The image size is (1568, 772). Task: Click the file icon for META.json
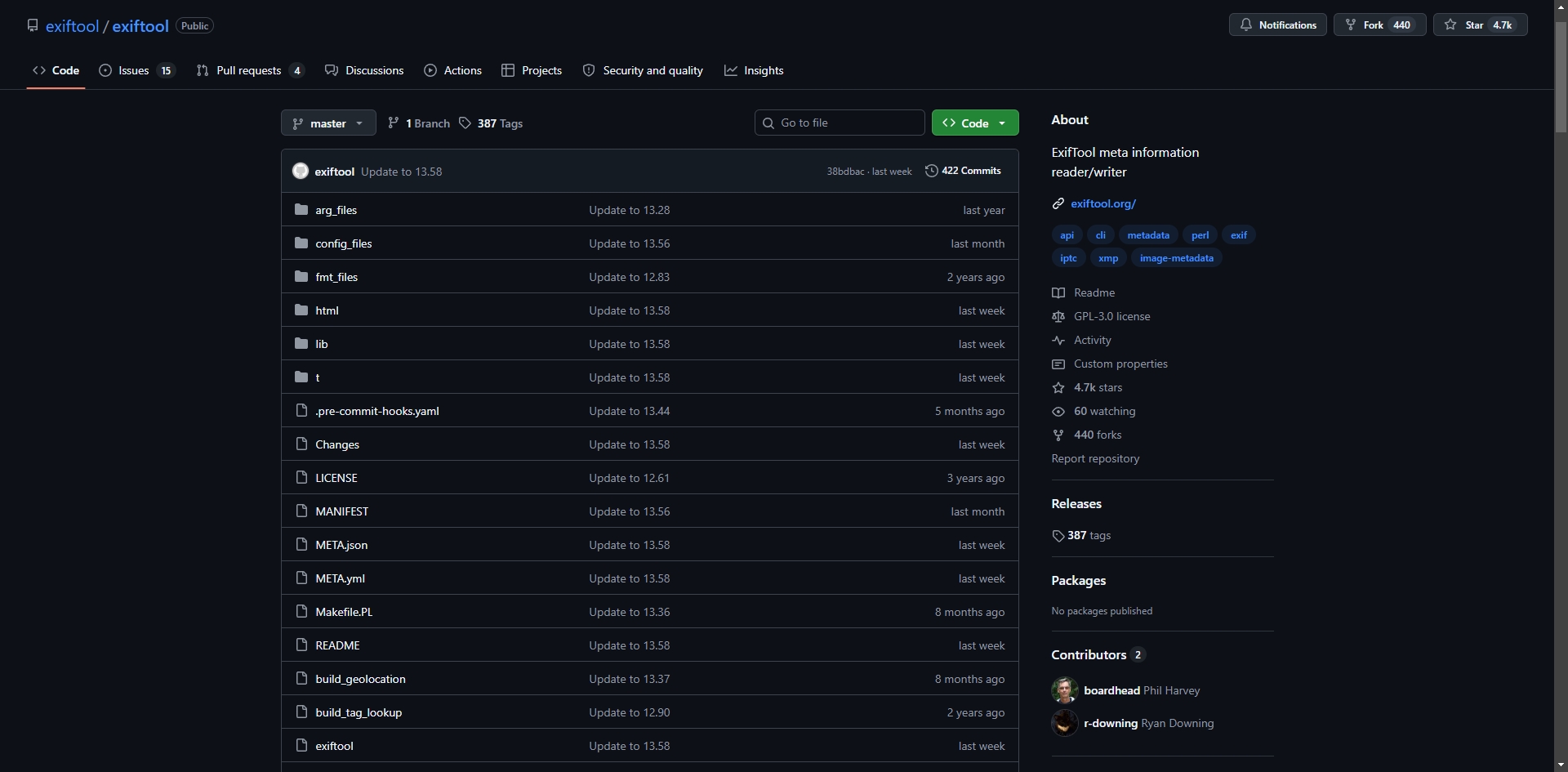pyautogui.click(x=301, y=544)
